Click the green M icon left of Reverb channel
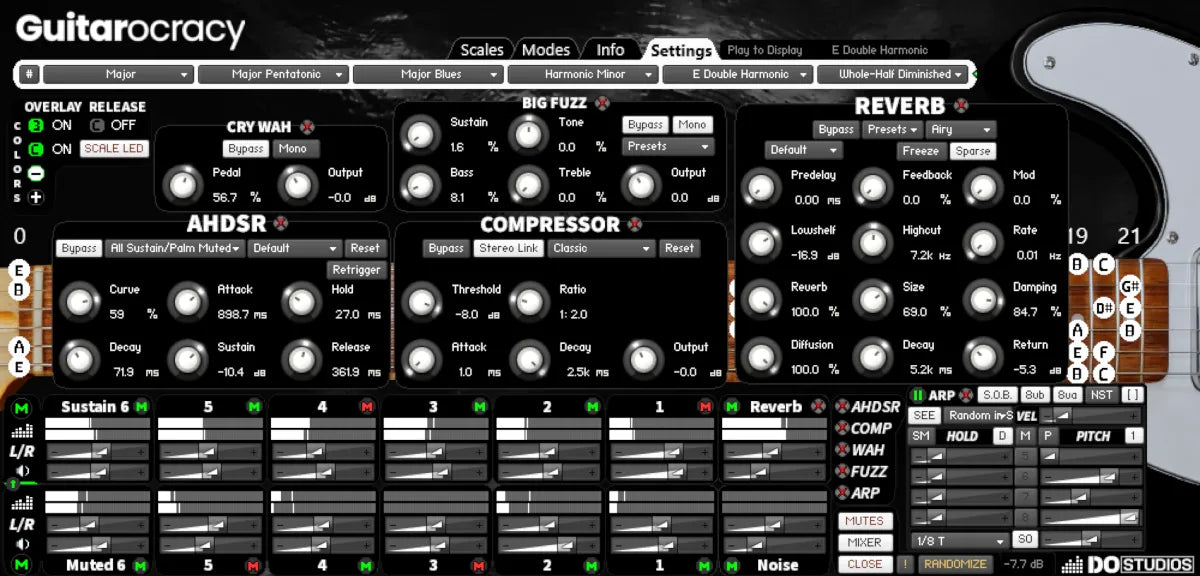The width and height of the screenshot is (1200, 576). point(734,407)
